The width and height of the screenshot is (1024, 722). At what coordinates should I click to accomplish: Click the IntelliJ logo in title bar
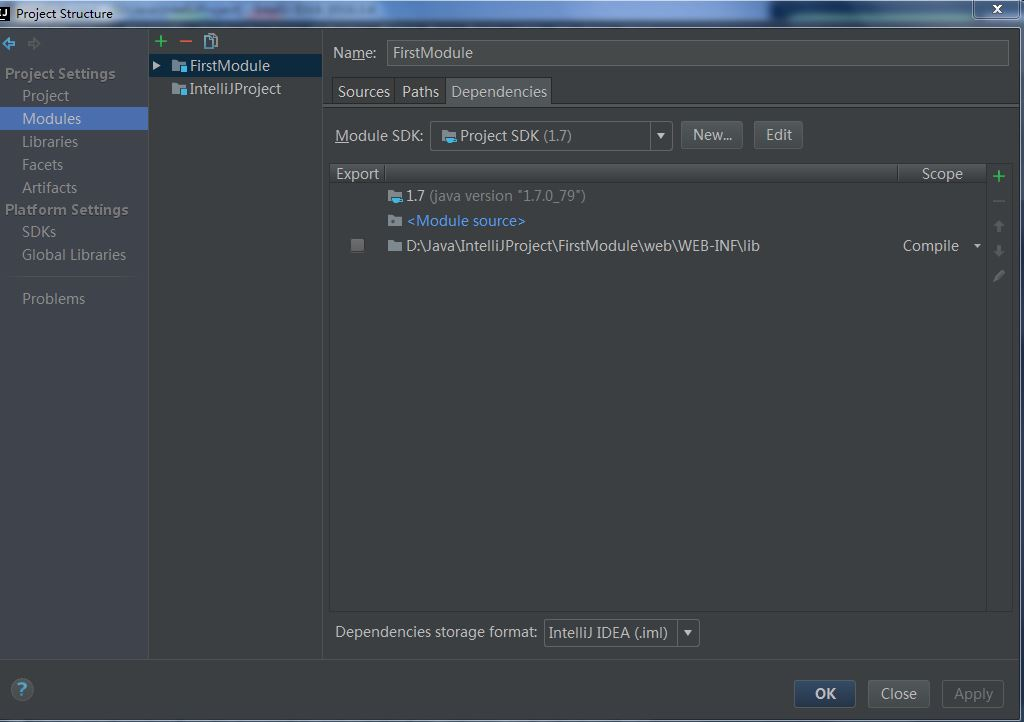[x=5, y=13]
